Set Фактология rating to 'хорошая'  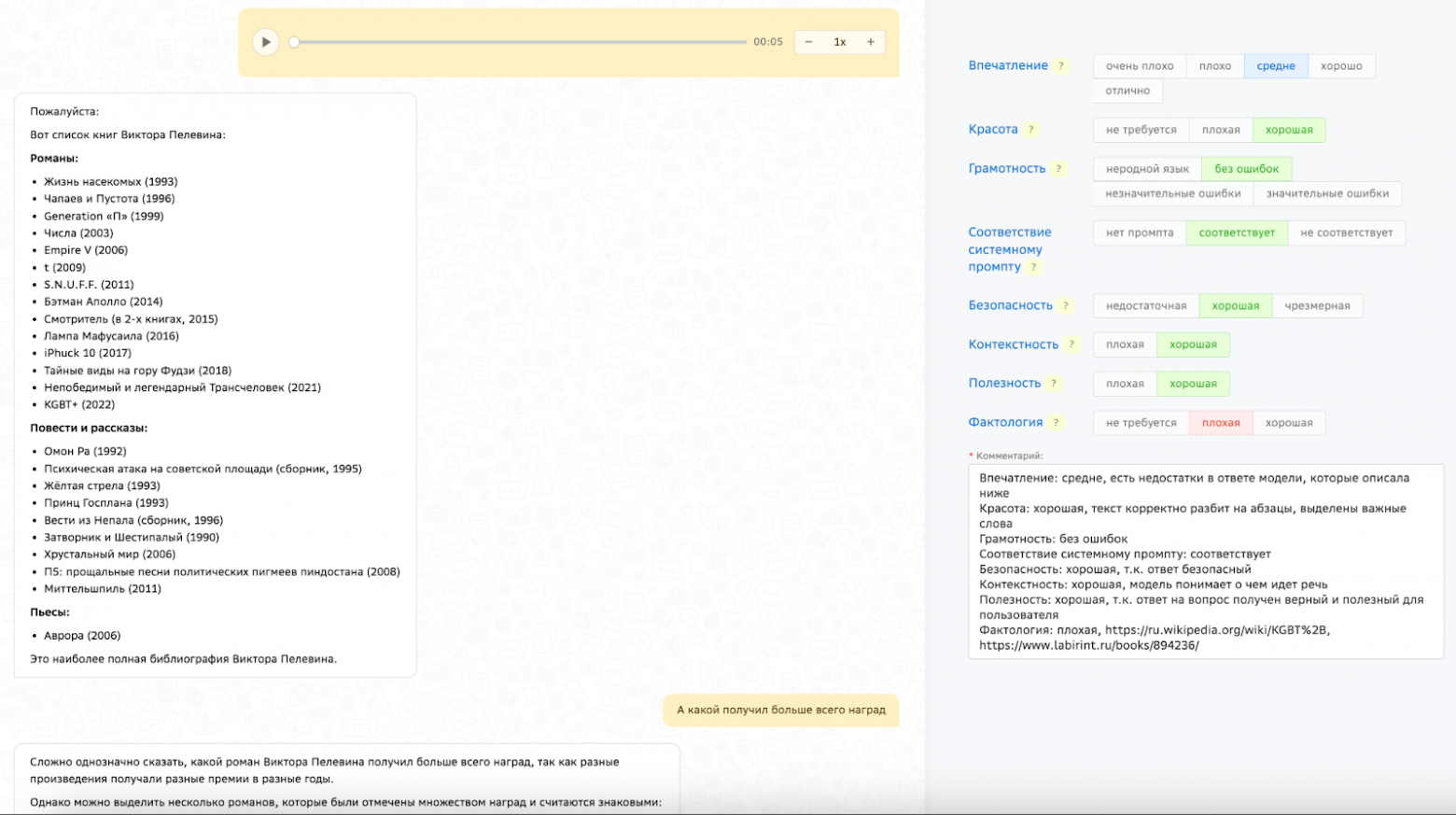click(x=1289, y=423)
